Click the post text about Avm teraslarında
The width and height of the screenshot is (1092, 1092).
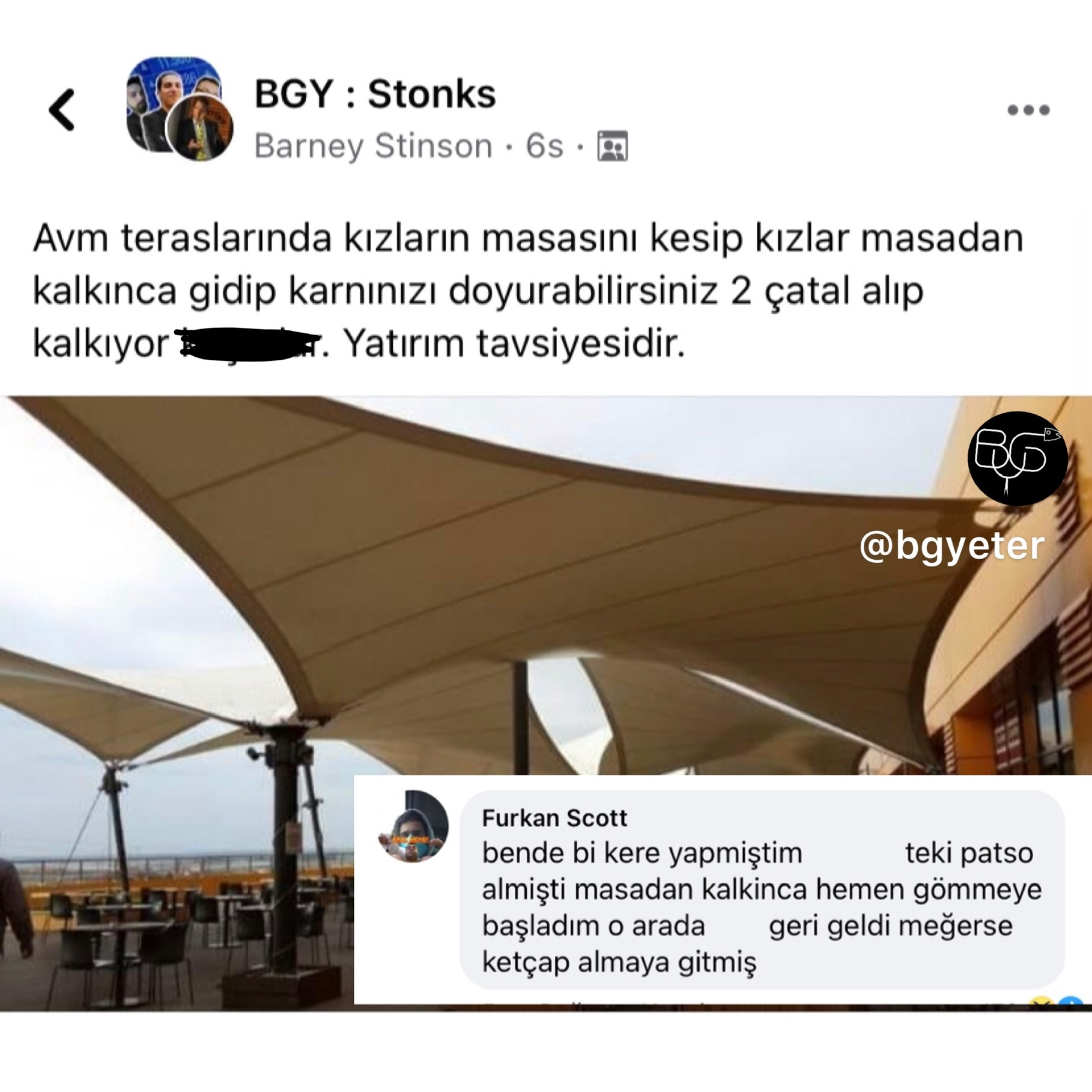pos(527,291)
